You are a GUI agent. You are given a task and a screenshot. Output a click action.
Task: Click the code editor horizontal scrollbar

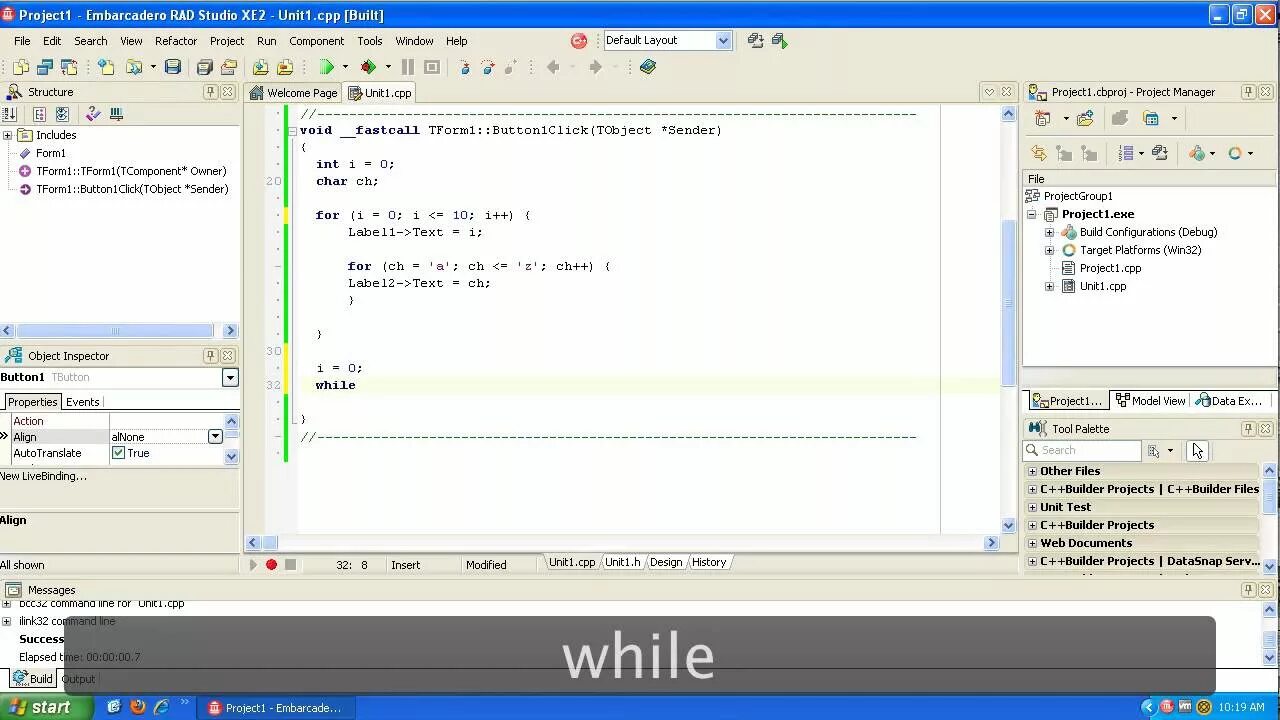pyautogui.click(x=622, y=542)
